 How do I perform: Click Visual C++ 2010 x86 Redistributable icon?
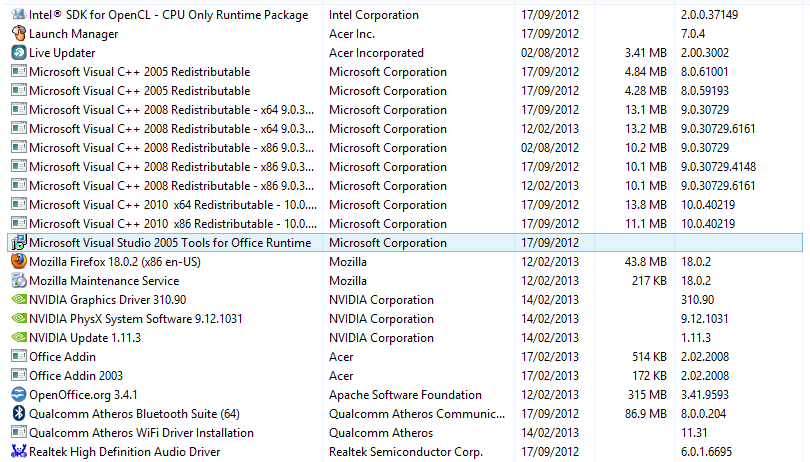click(19, 223)
